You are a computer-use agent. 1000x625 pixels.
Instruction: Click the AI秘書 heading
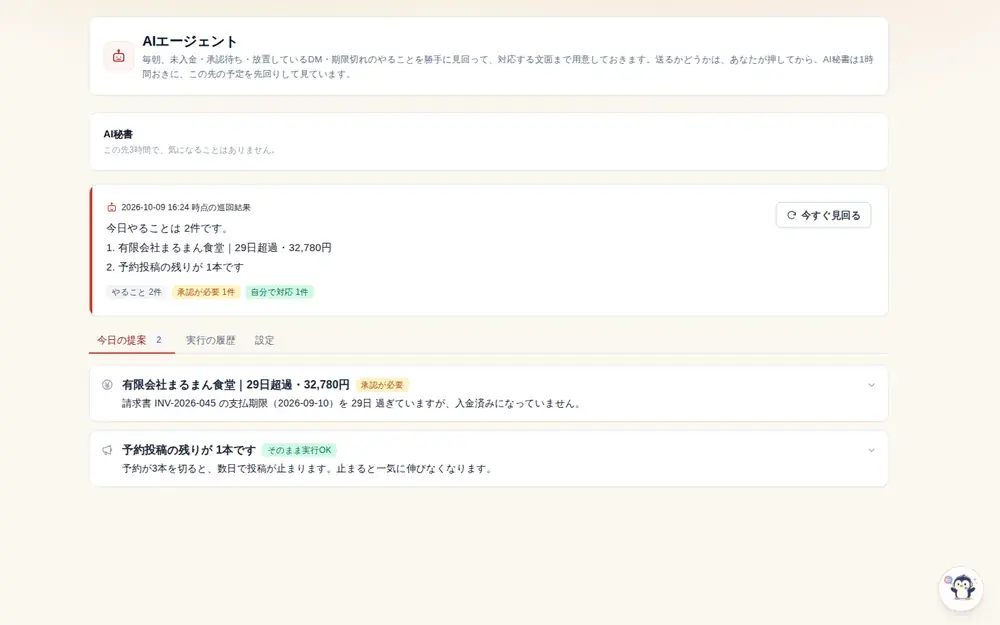tap(118, 134)
